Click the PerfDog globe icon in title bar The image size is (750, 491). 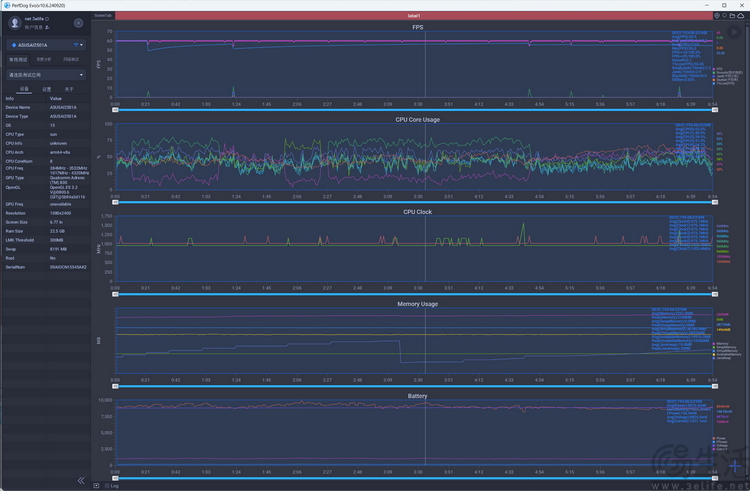point(7,5)
